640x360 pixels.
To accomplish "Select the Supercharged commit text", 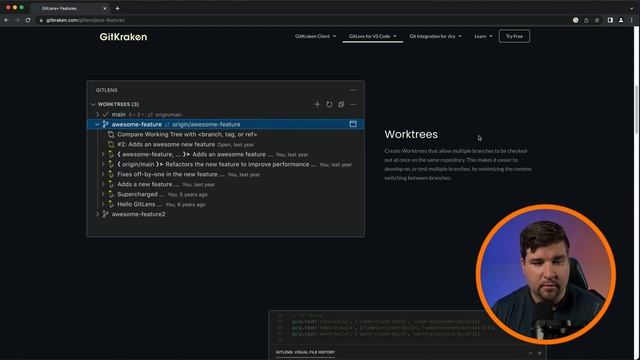I will [137, 194].
